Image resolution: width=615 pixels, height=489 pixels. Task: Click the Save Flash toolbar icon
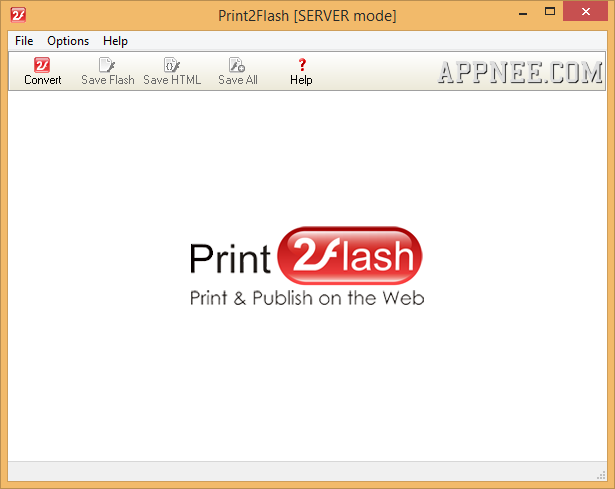point(107,65)
